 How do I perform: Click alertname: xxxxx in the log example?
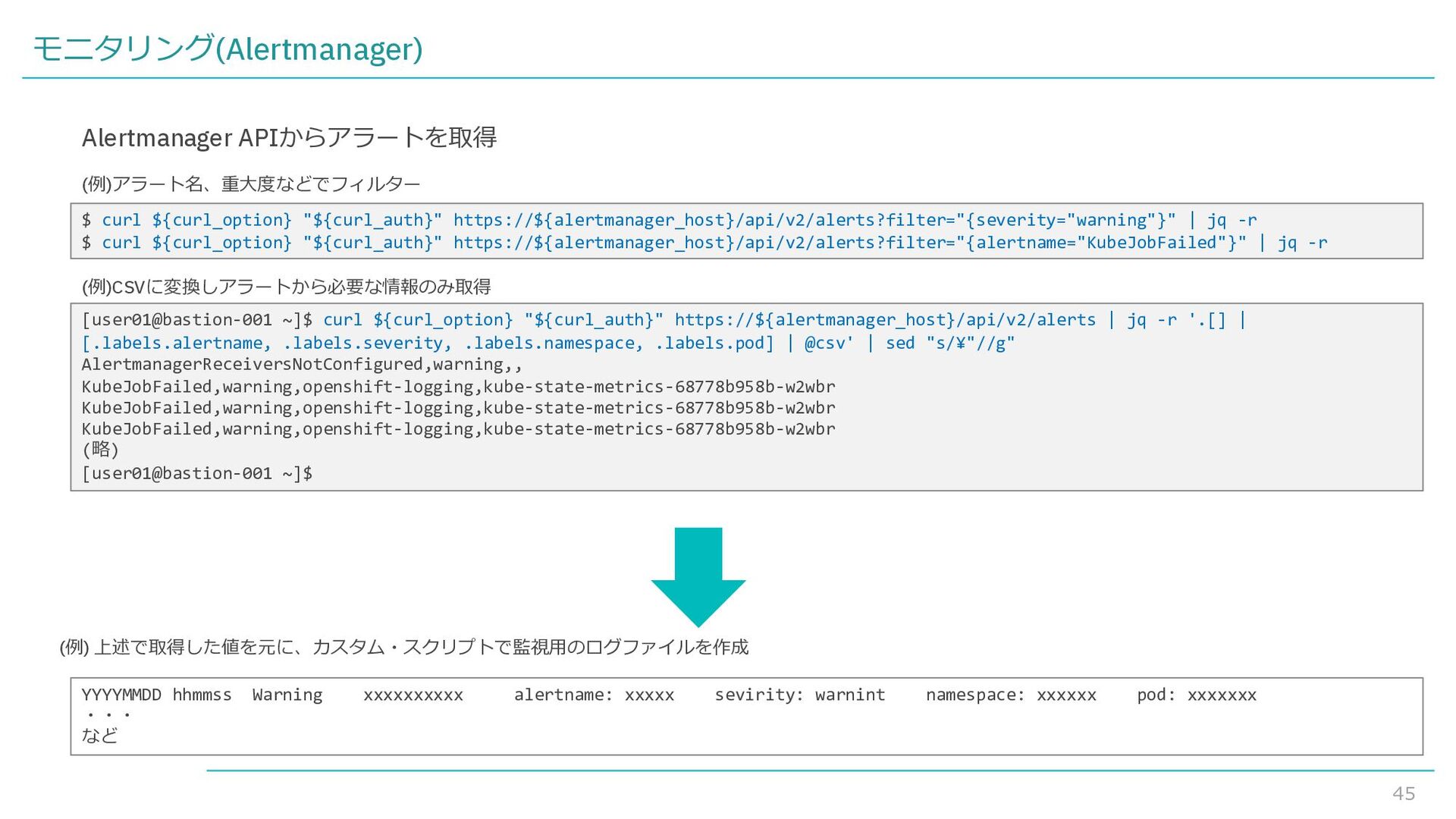pos(594,695)
